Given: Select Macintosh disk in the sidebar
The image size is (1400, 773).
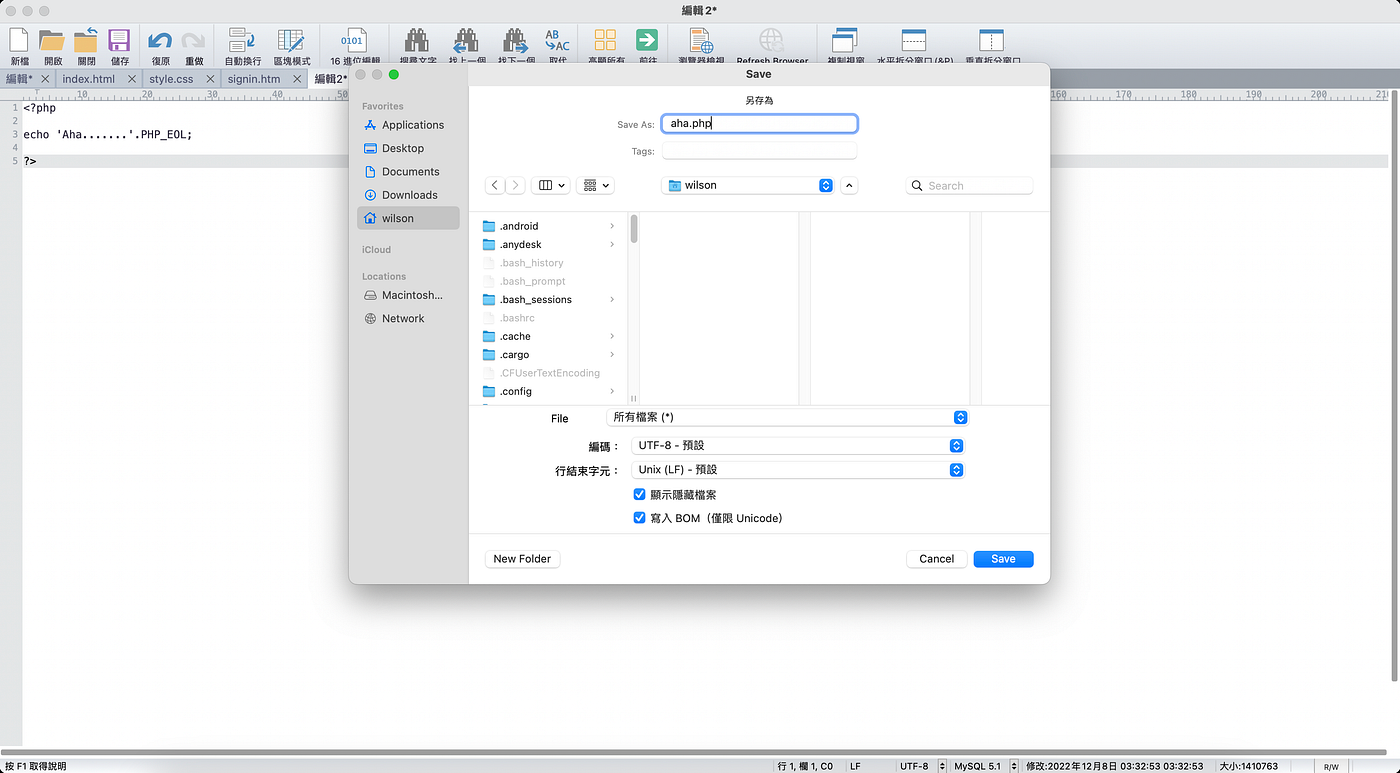Looking at the screenshot, I should [408, 295].
